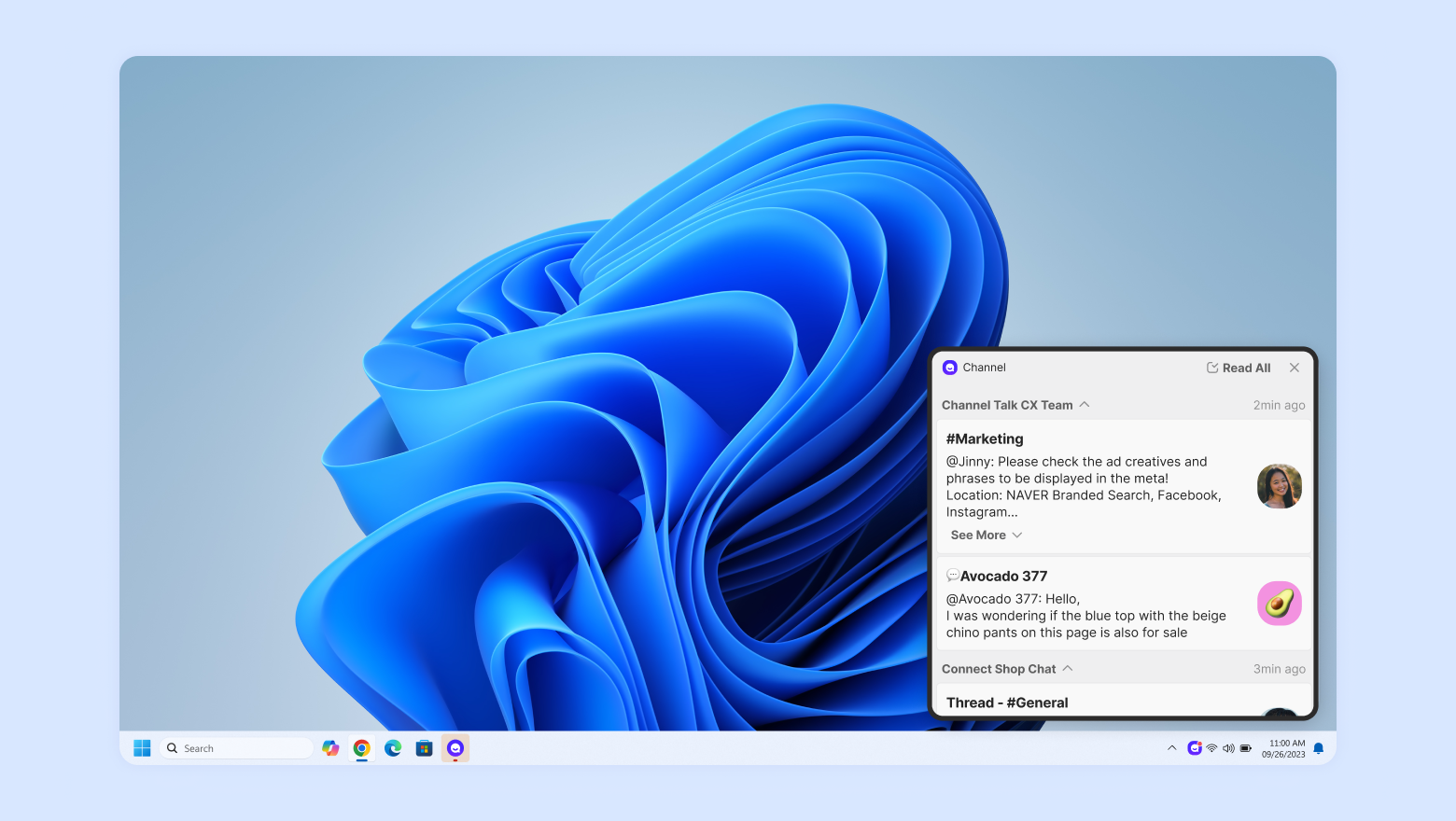Click the Channel Talk system tray icon
The image size is (1456, 821).
click(1194, 748)
